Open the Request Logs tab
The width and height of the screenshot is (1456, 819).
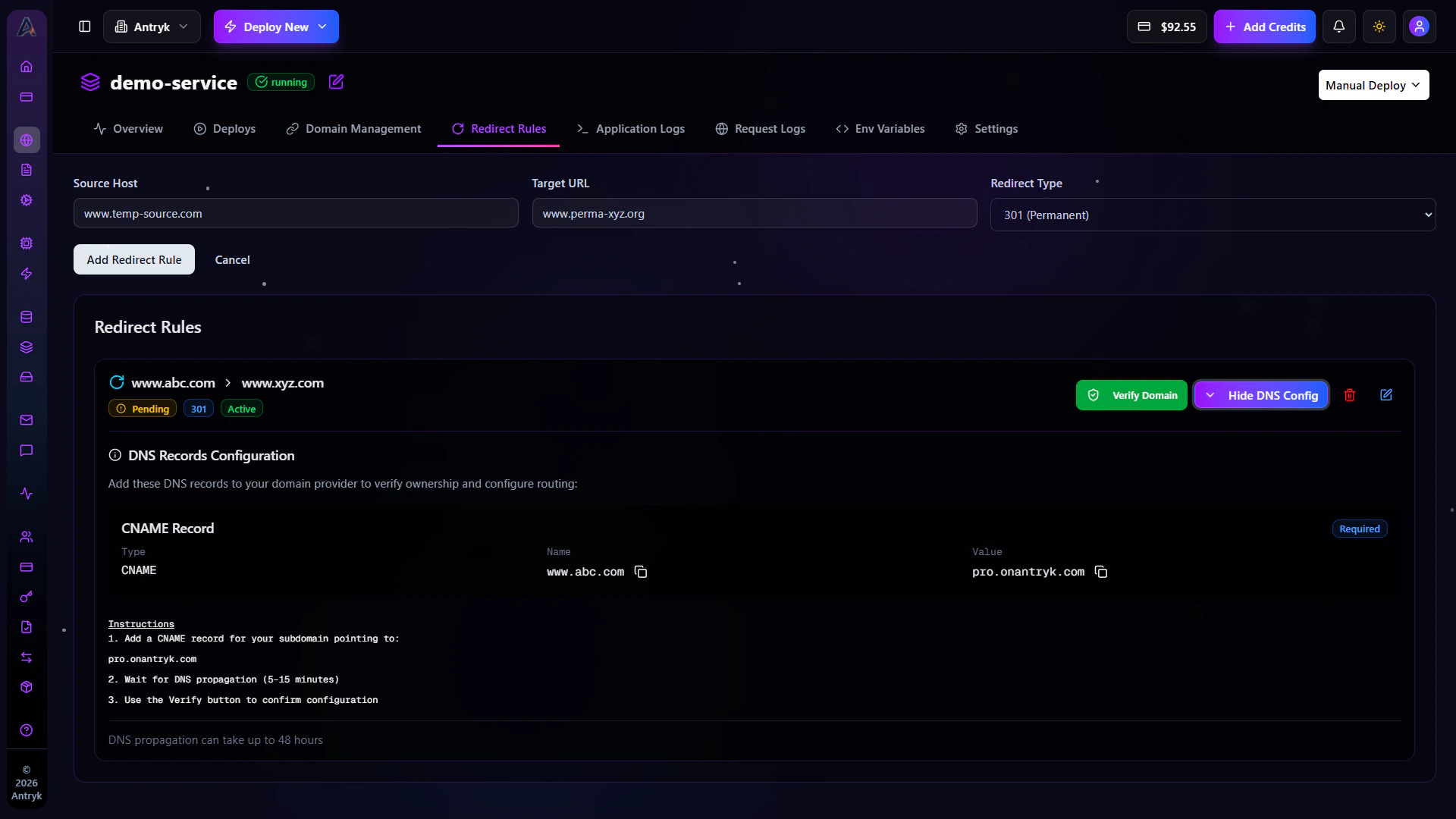pos(760,129)
